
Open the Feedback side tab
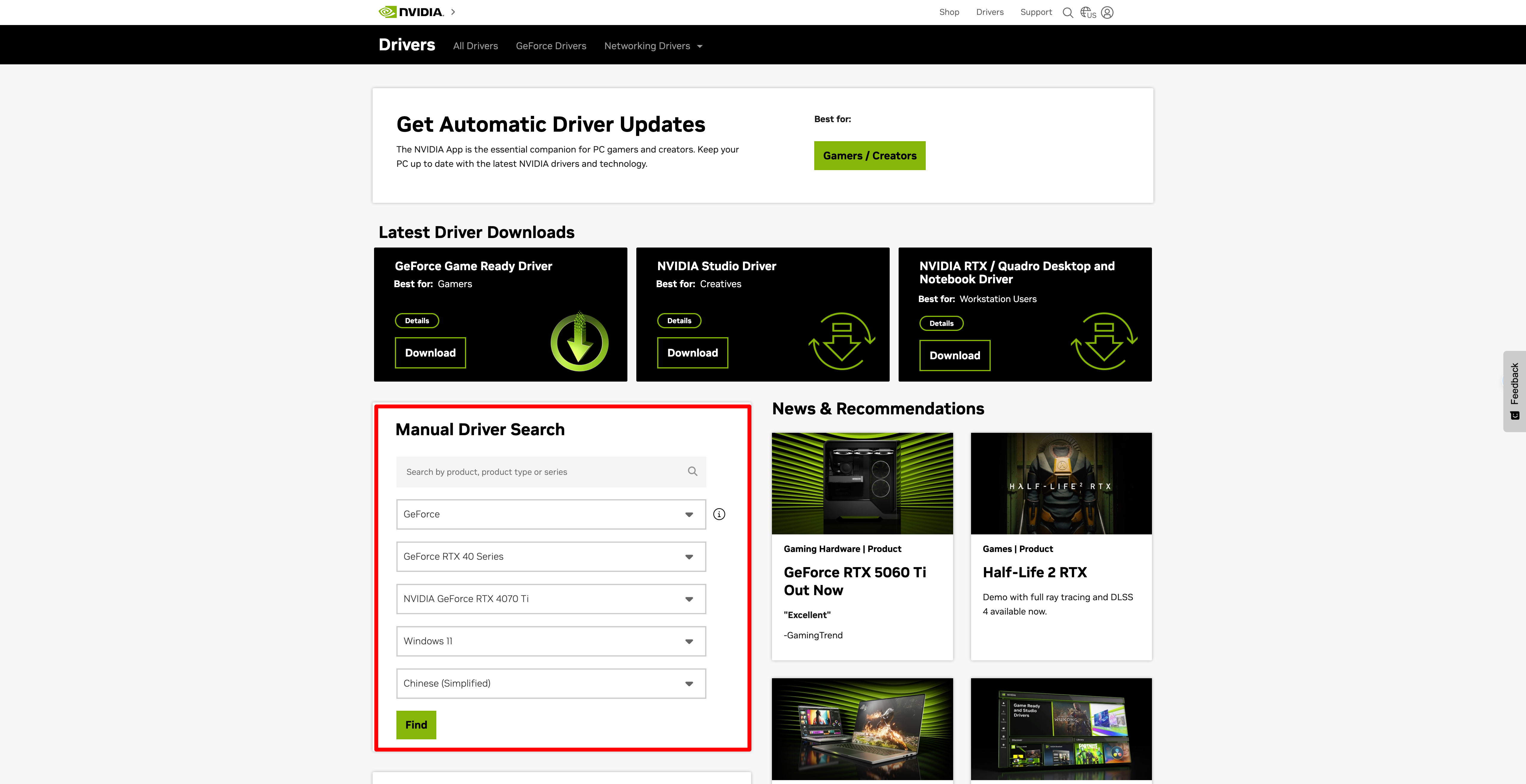point(1514,391)
